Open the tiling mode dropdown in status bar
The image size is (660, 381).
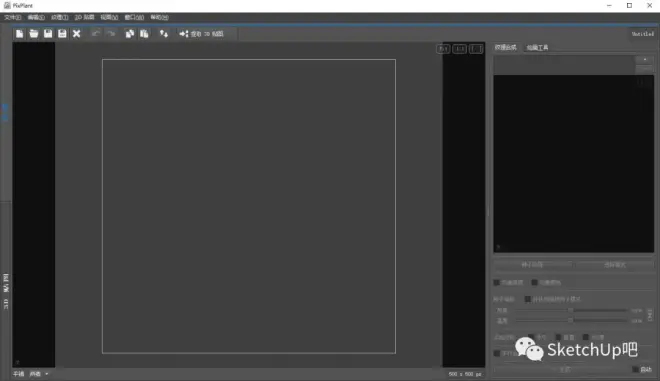39,374
